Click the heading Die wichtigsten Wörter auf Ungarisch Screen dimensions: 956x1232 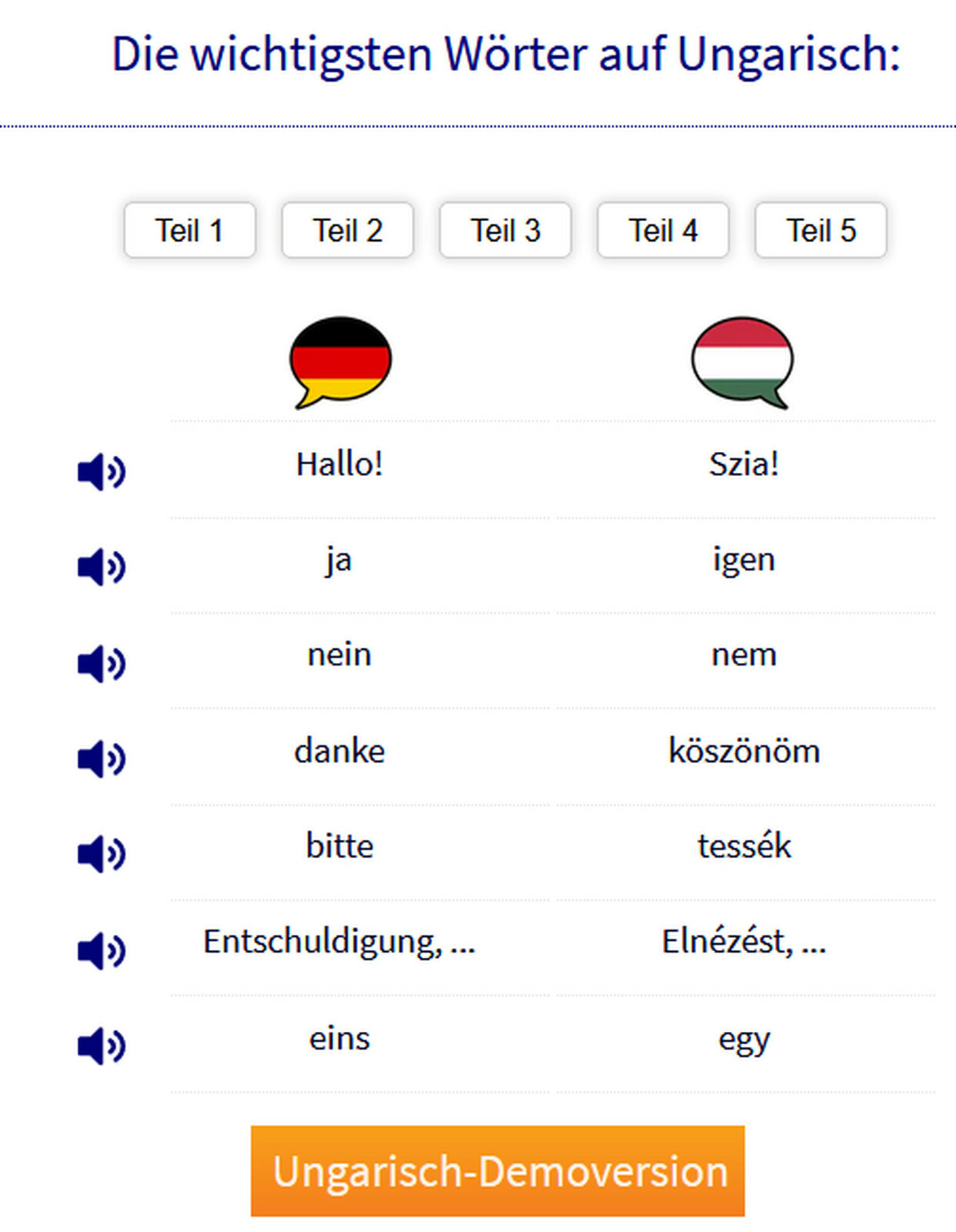[506, 54]
